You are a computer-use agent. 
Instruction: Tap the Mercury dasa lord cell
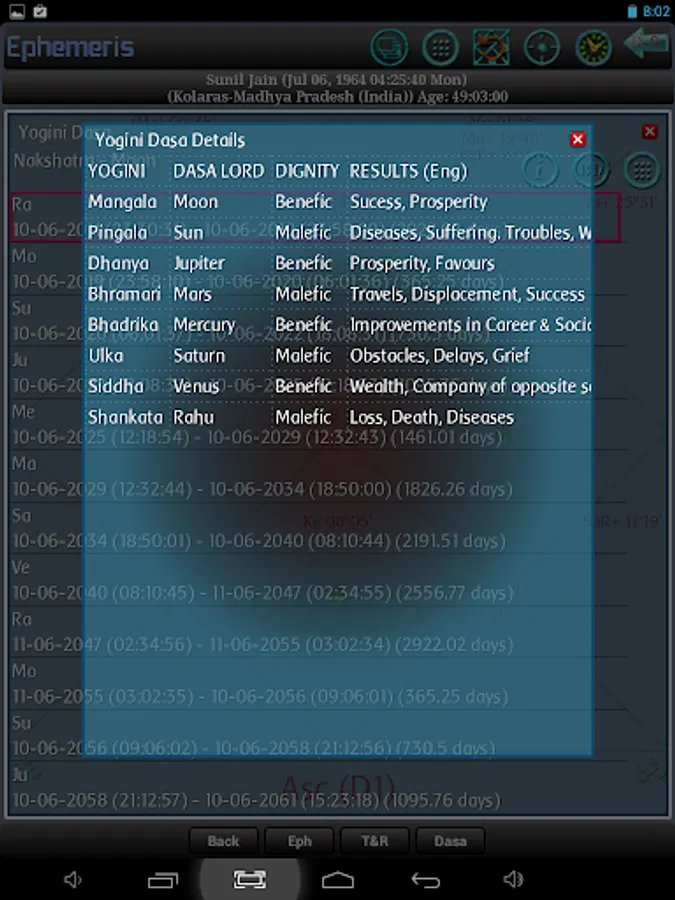(x=204, y=325)
